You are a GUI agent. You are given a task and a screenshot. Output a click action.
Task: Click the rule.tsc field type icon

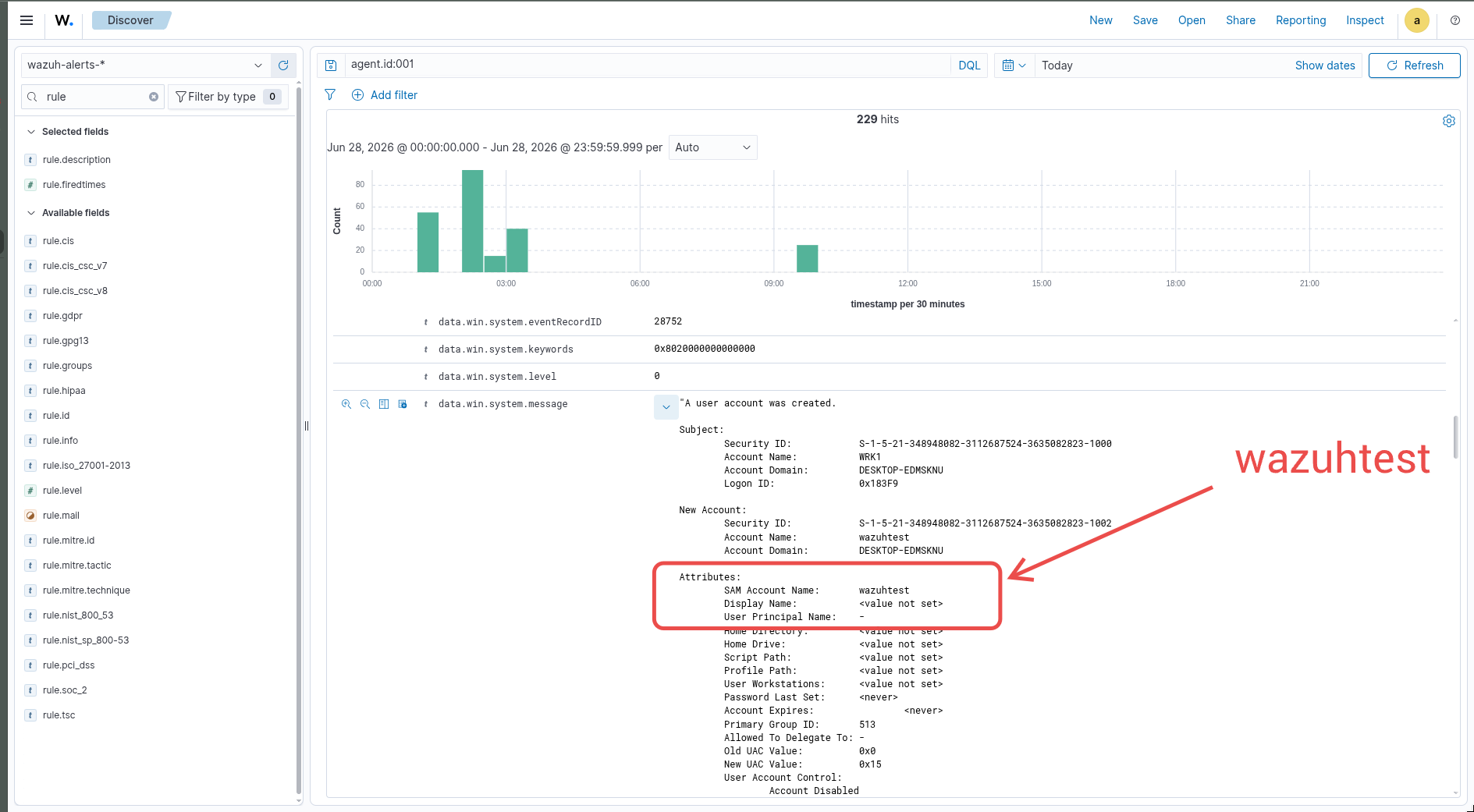coord(30,715)
